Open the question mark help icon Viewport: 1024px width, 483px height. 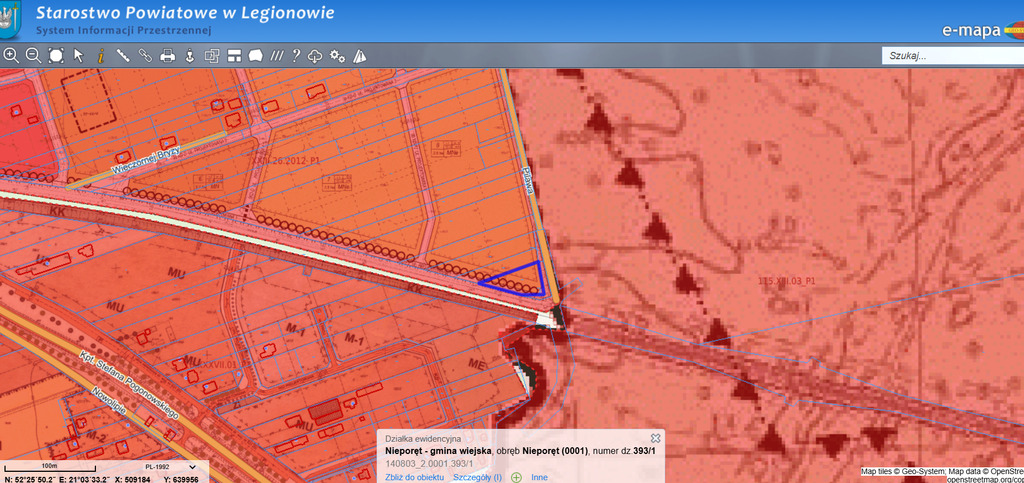[x=296, y=56]
